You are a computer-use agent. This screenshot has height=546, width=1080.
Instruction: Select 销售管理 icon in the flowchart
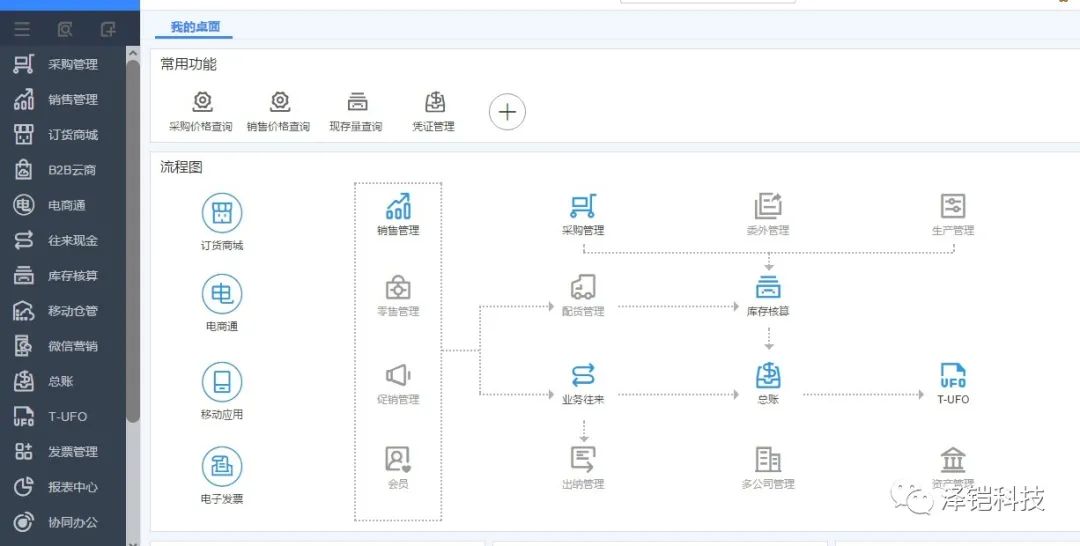click(398, 207)
